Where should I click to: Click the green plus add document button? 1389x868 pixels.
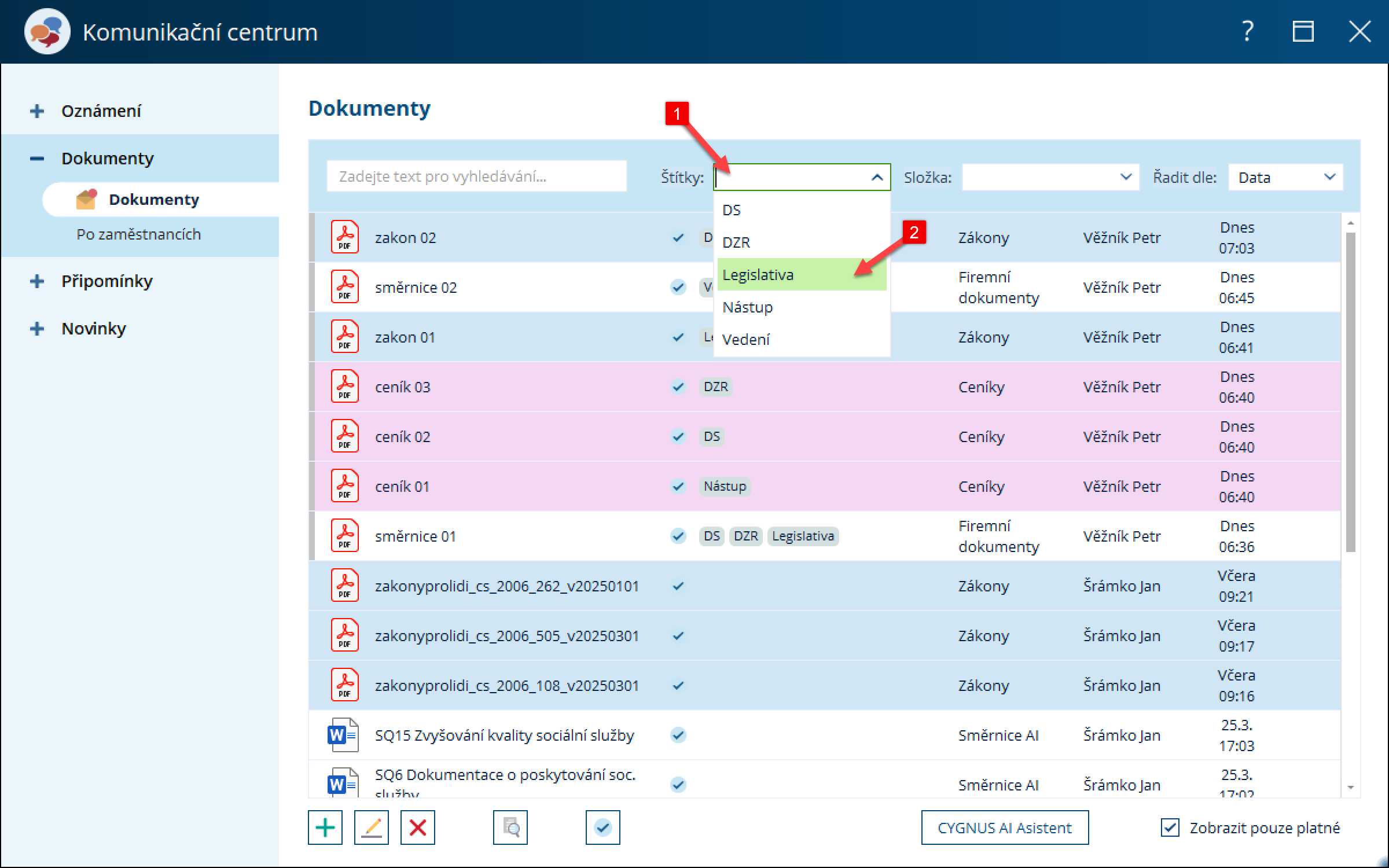[325, 827]
